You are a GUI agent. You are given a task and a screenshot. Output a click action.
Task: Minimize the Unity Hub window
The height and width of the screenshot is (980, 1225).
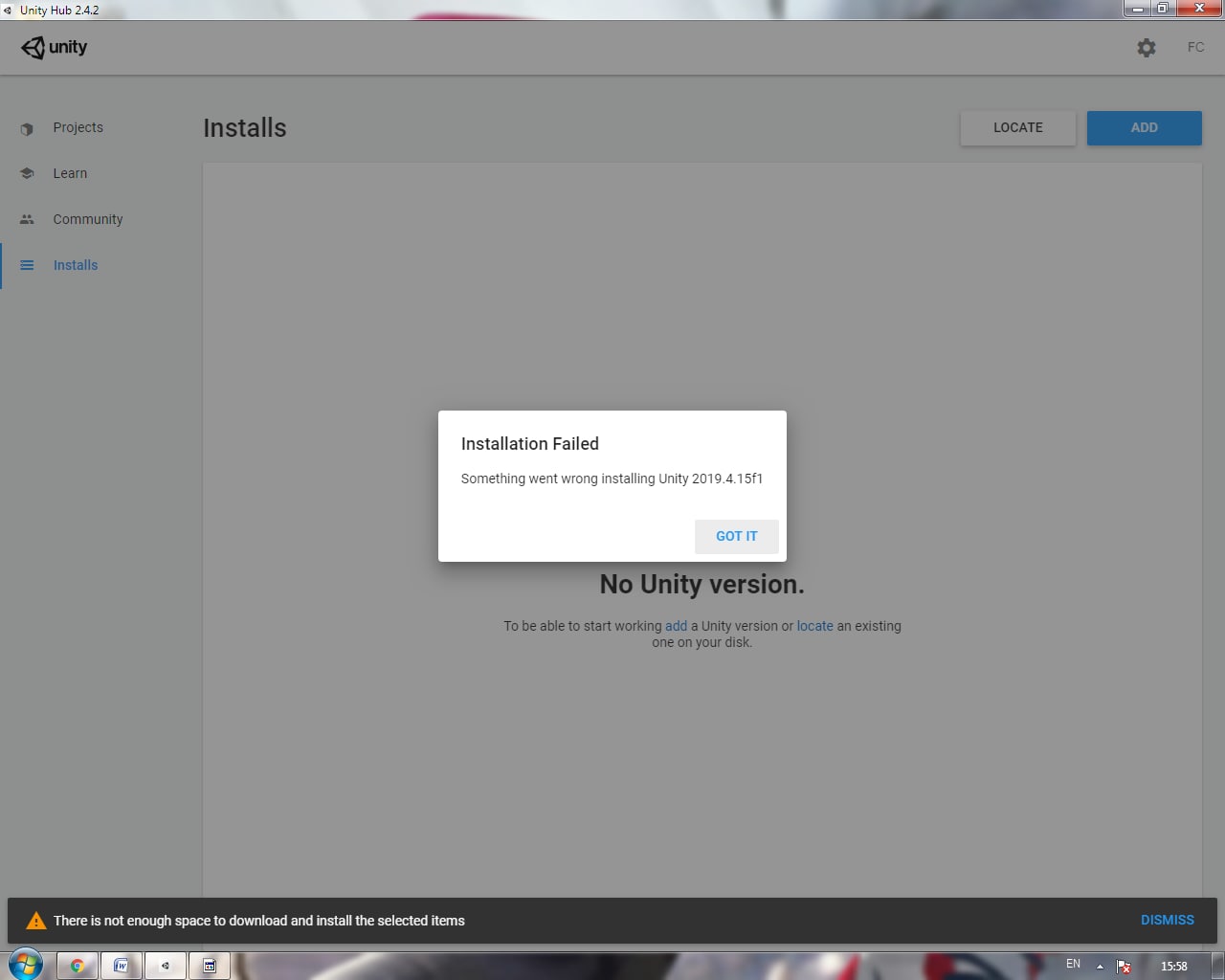[1137, 9]
